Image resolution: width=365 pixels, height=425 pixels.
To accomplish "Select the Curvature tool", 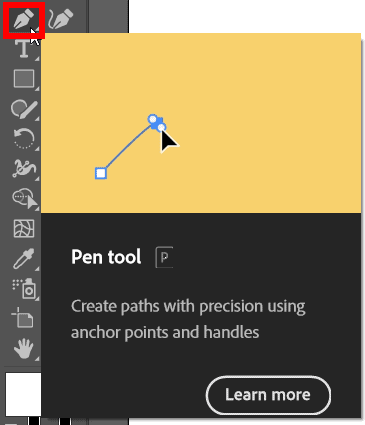I will 61,19.
